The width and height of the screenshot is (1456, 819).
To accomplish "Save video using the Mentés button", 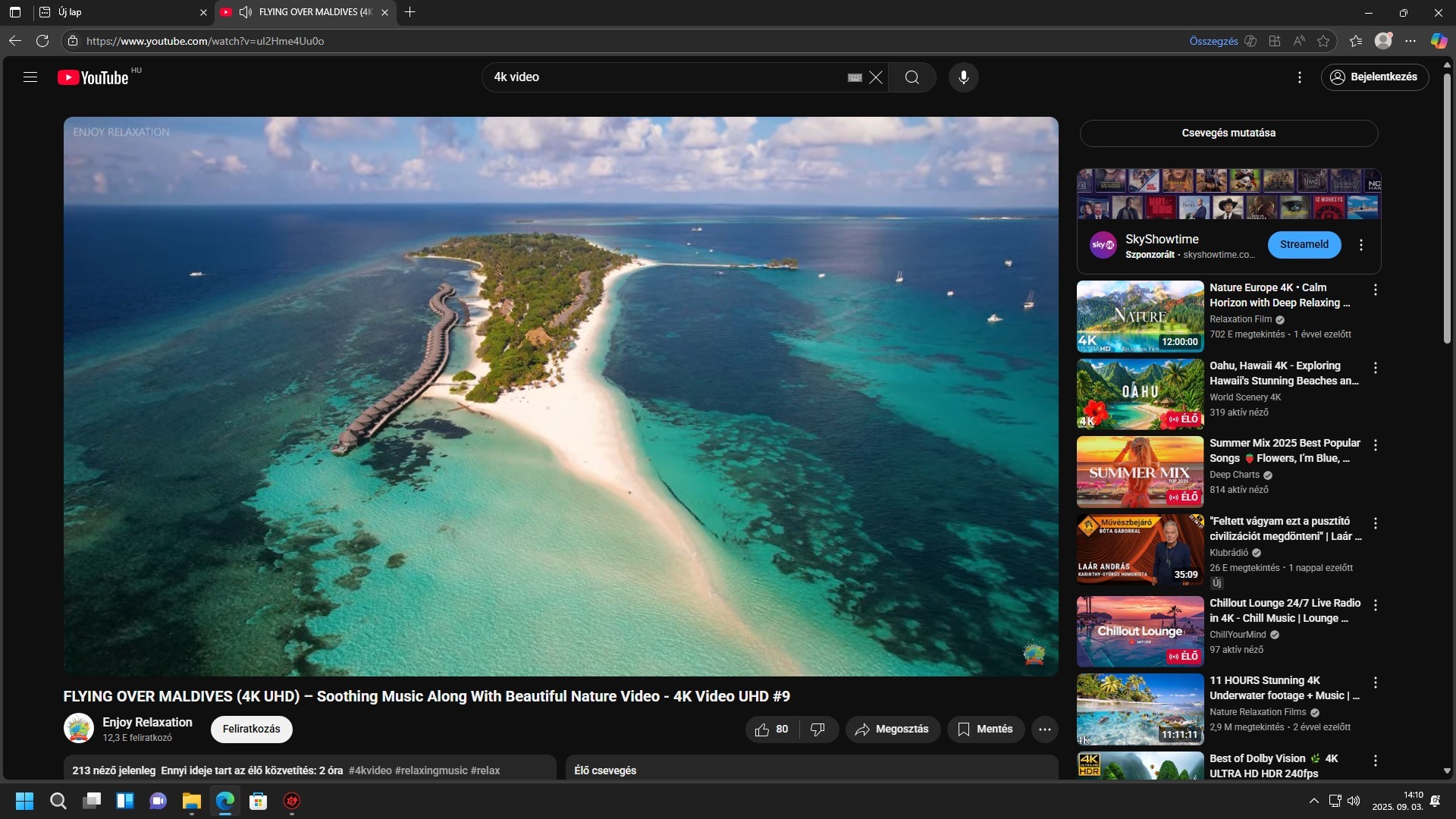I will [985, 730].
